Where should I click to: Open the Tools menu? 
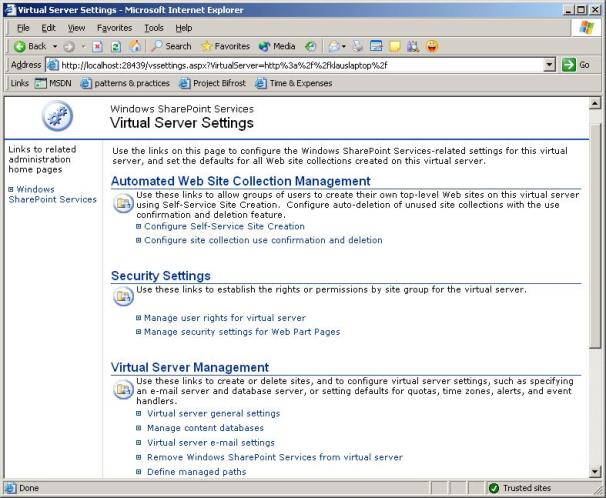pos(154,28)
